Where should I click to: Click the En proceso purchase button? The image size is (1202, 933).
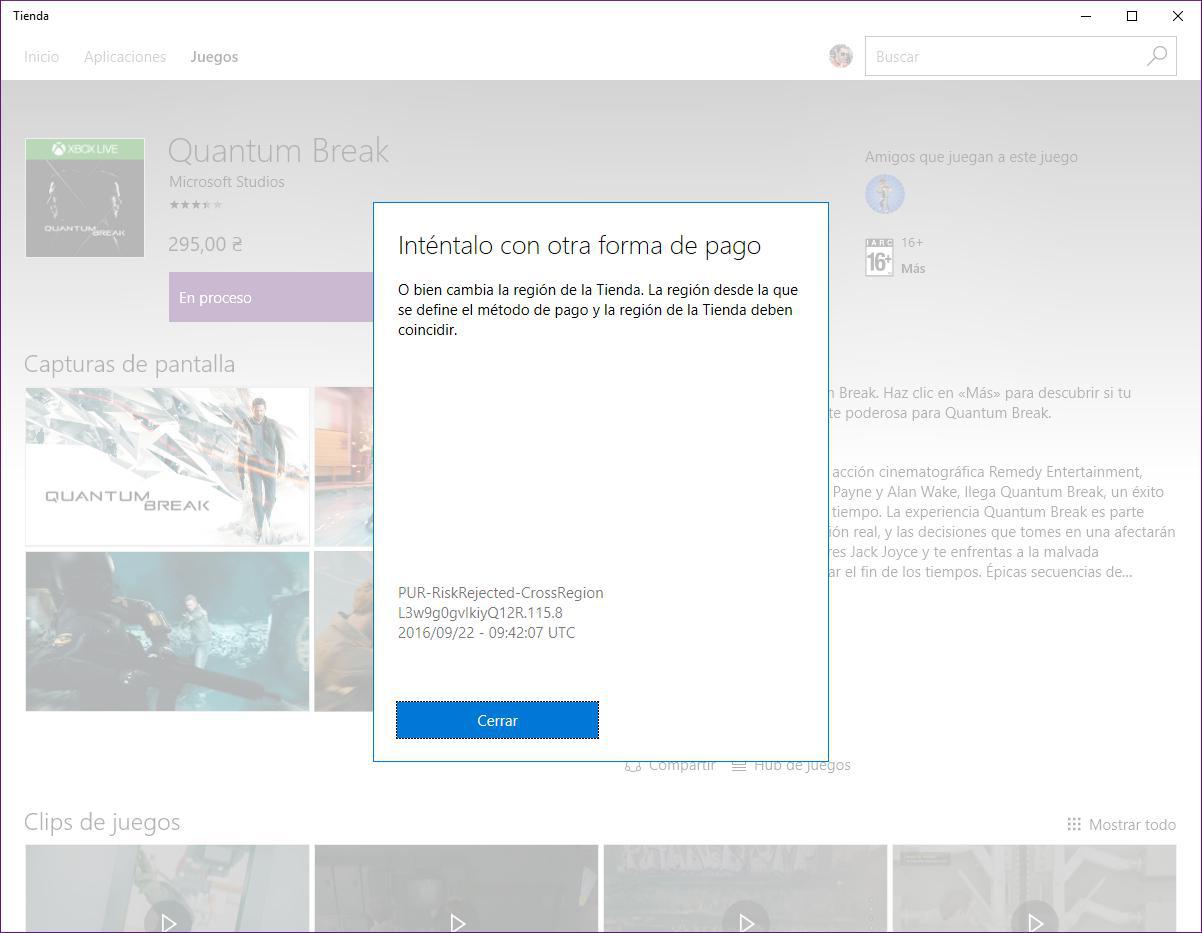coord(270,297)
